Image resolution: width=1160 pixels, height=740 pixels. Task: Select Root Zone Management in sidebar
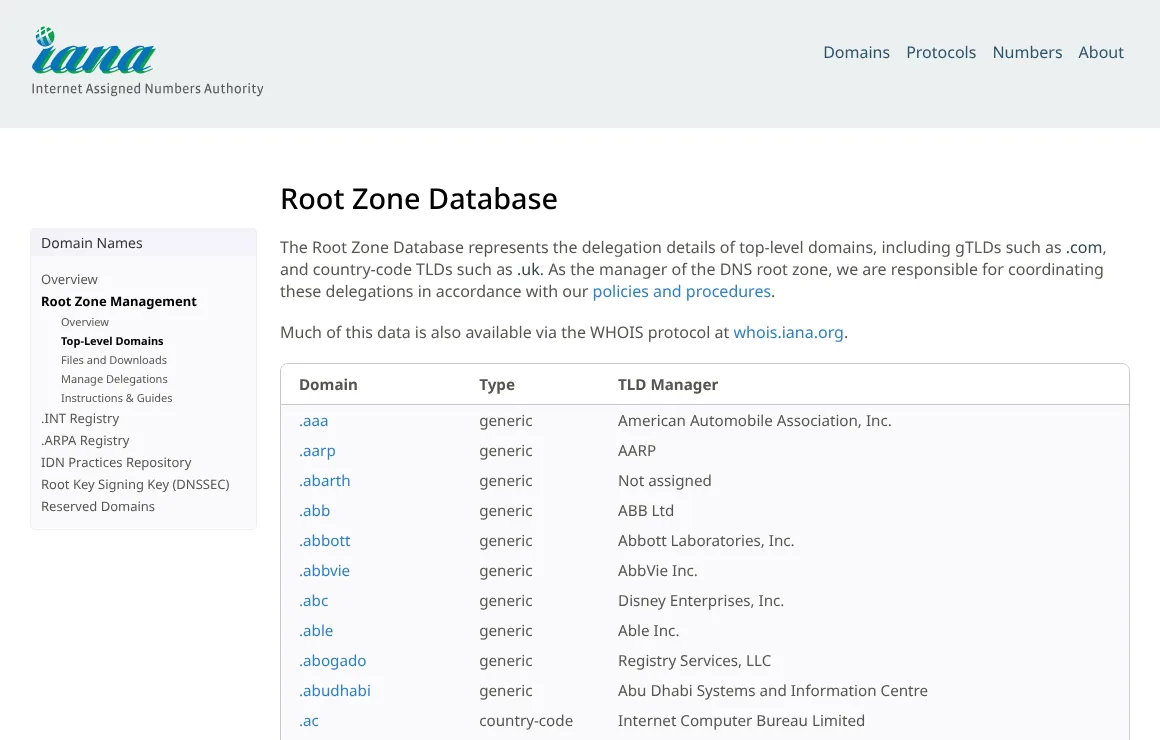tap(118, 302)
